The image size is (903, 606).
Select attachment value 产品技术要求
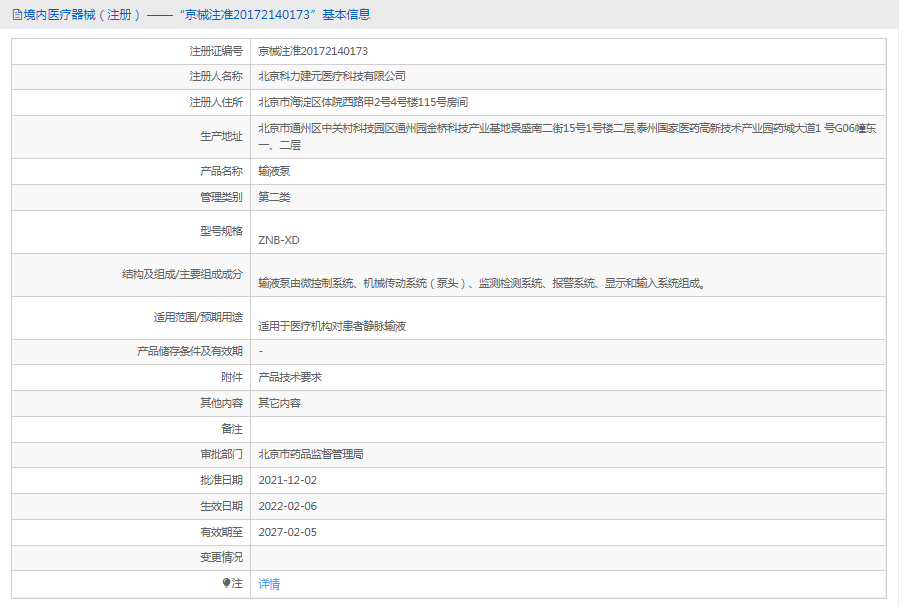click(290, 377)
